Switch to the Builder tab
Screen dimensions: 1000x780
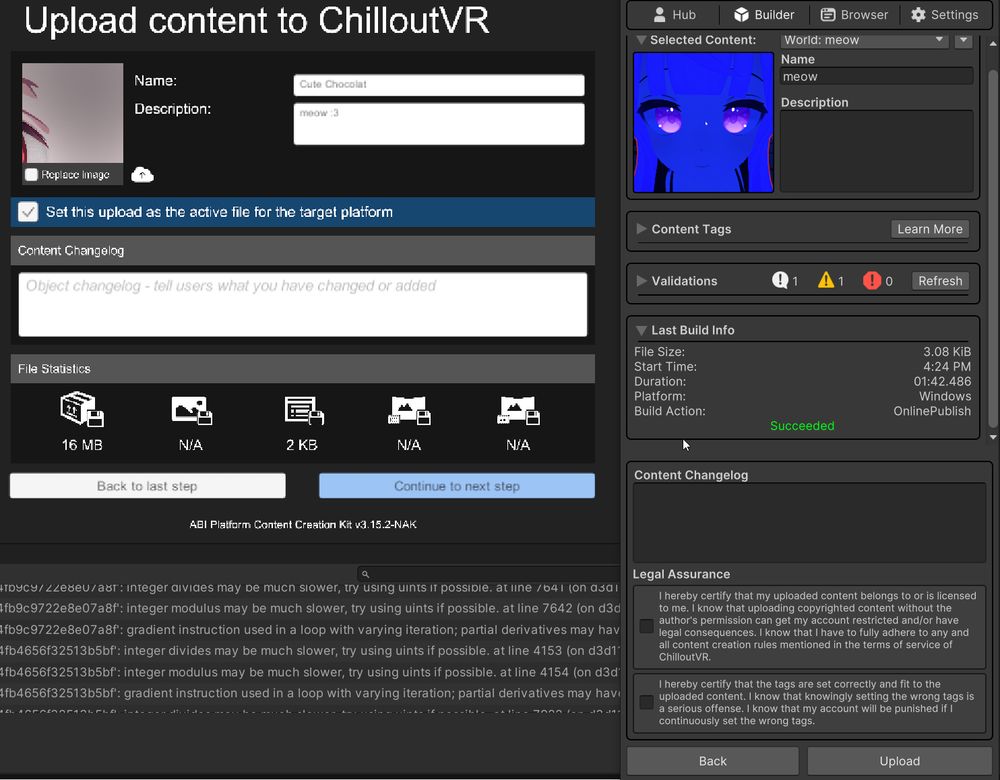764,15
